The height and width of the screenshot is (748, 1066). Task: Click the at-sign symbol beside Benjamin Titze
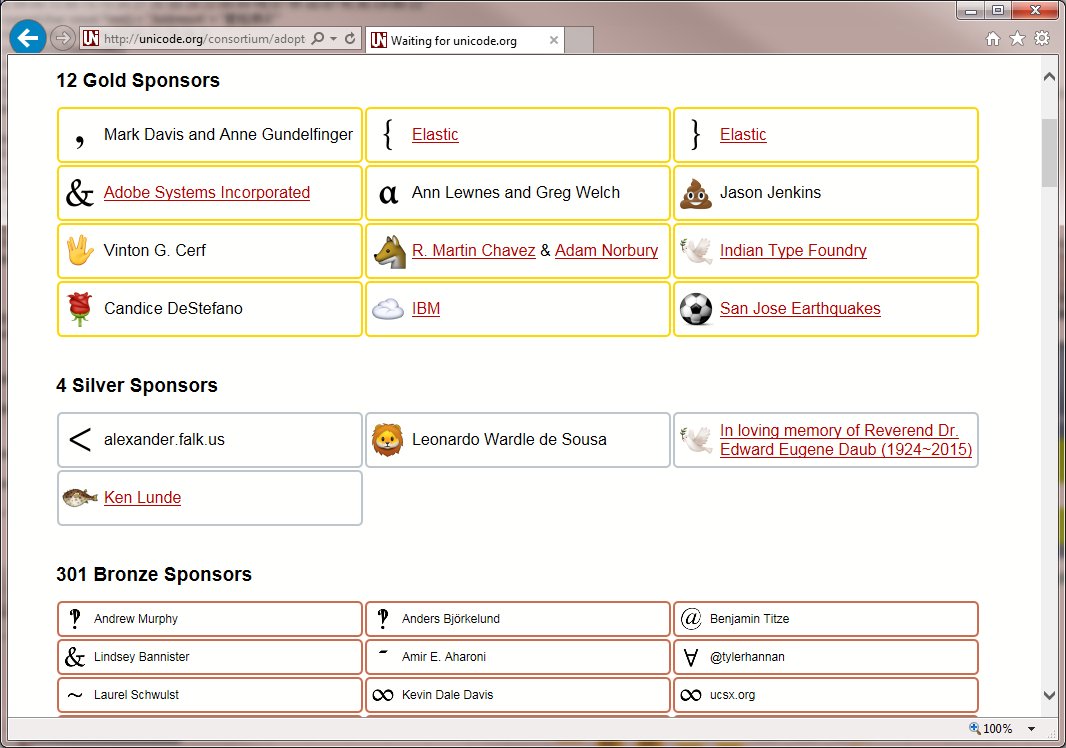click(691, 619)
